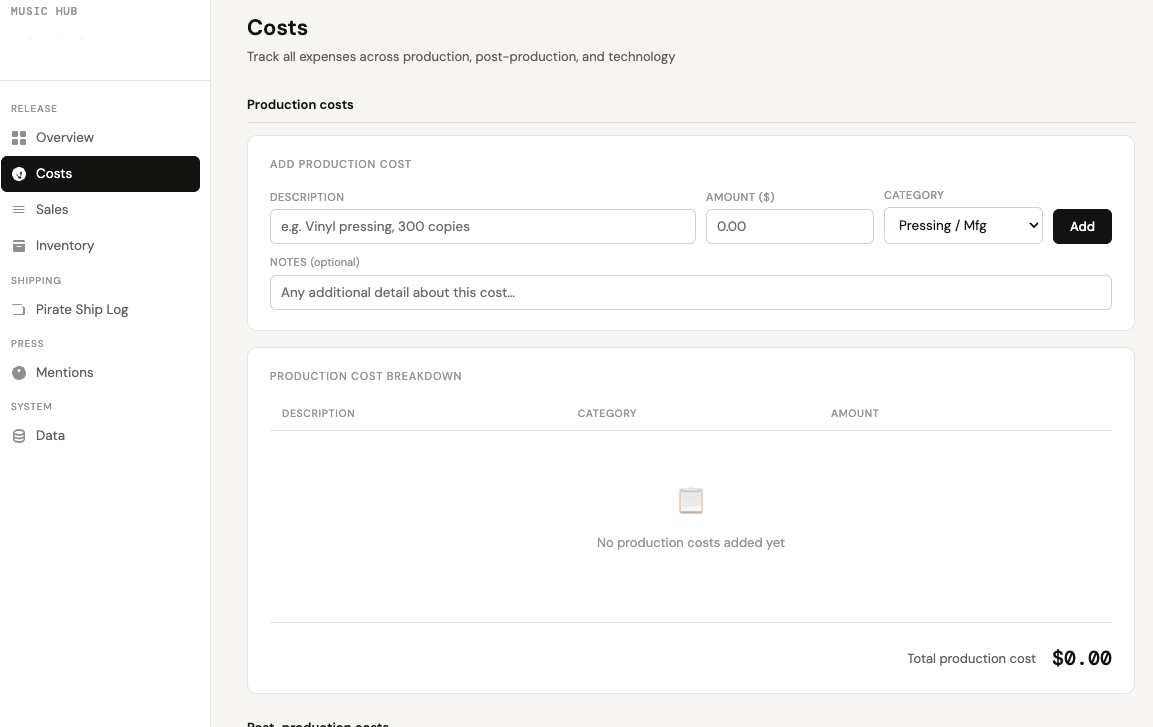Viewport: 1153px width, 727px height.
Task: Click the Mentions circle icon
Action: (19, 373)
